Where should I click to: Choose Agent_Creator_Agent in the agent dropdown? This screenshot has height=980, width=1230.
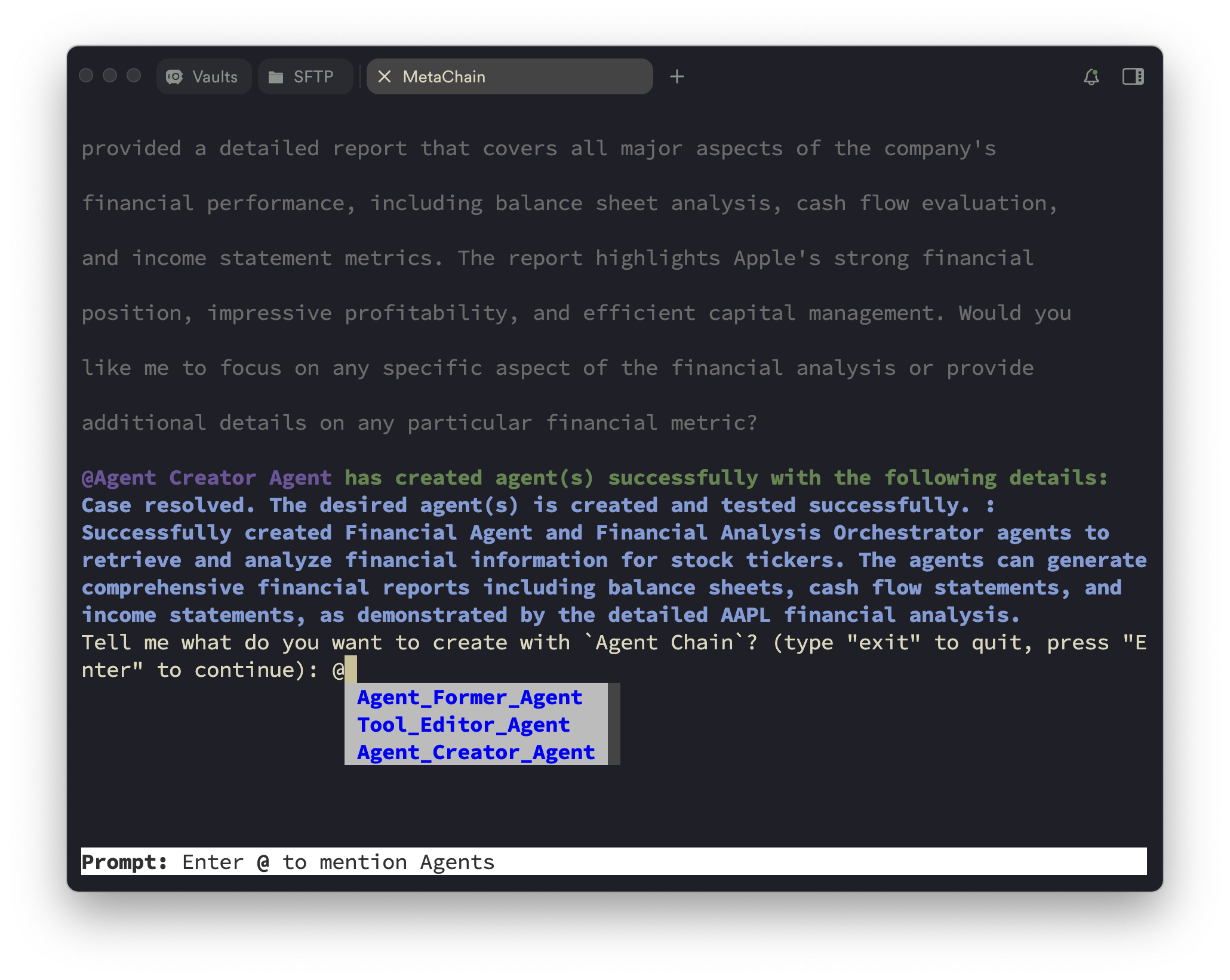coord(475,752)
